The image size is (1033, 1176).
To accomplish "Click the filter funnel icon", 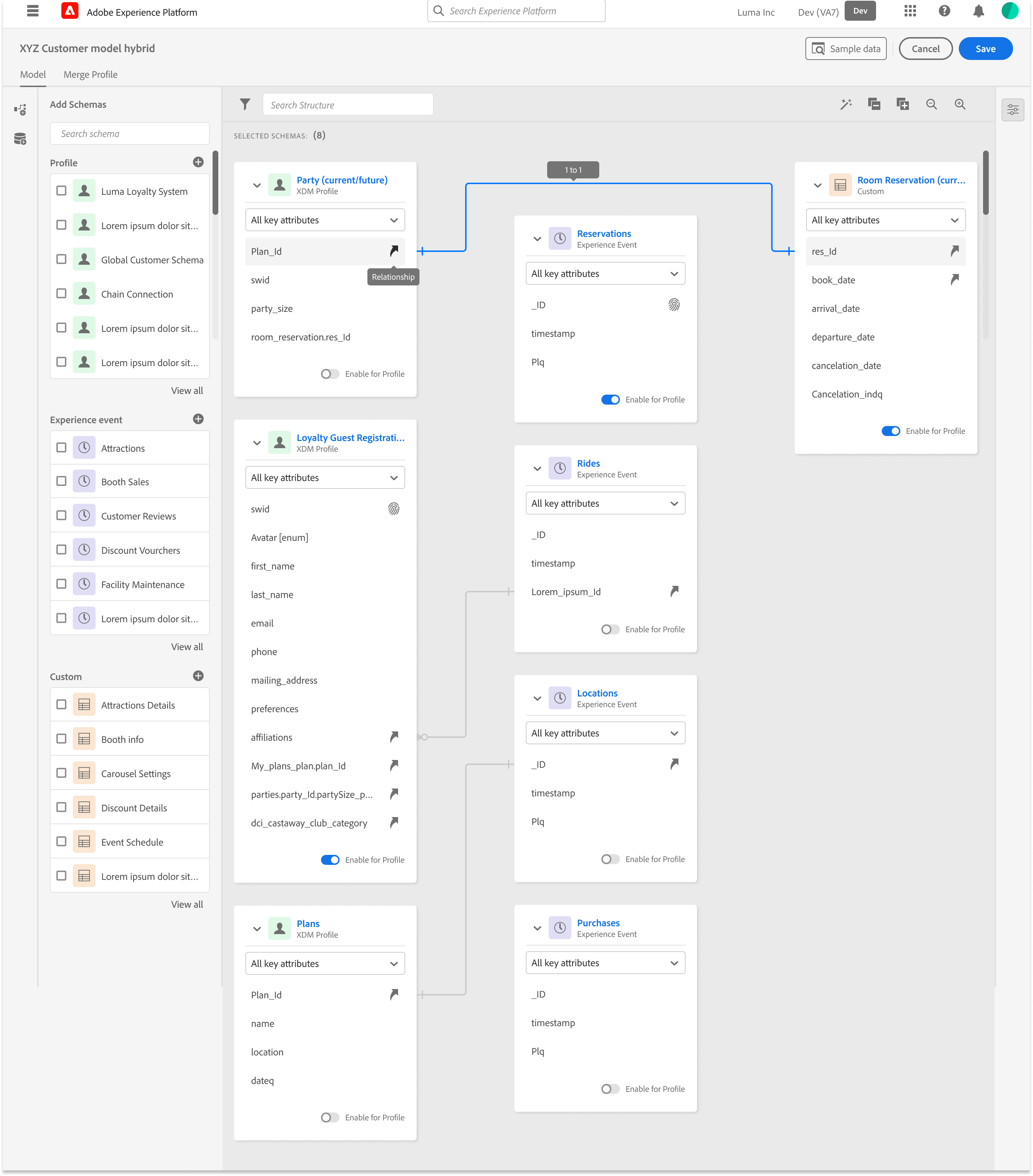I will point(245,104).
